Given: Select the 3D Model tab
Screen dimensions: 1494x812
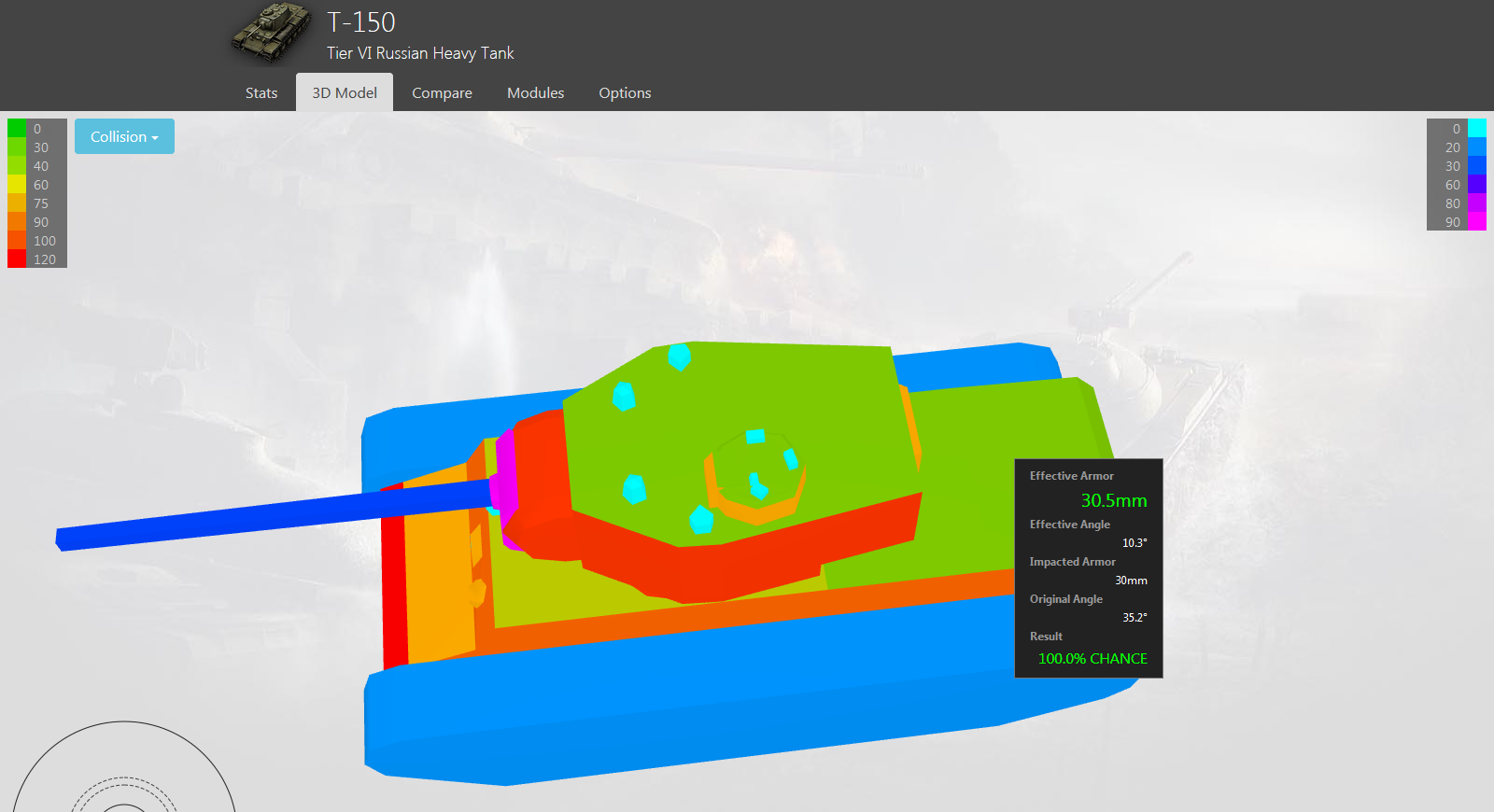Looking at the screenshot, I should (x=345, y=93).
